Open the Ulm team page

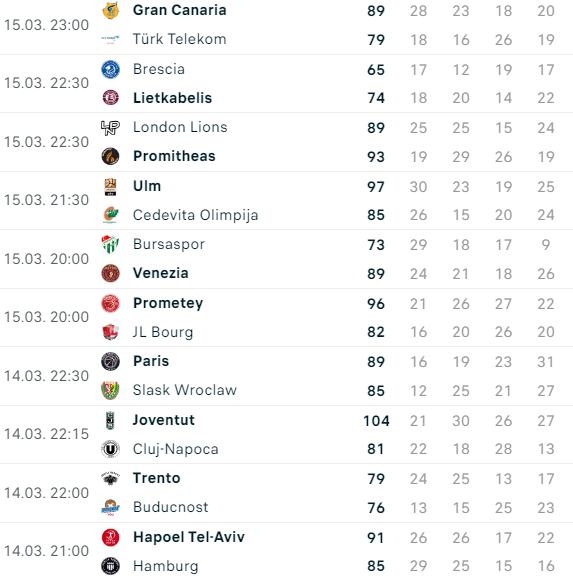[147, 186]
